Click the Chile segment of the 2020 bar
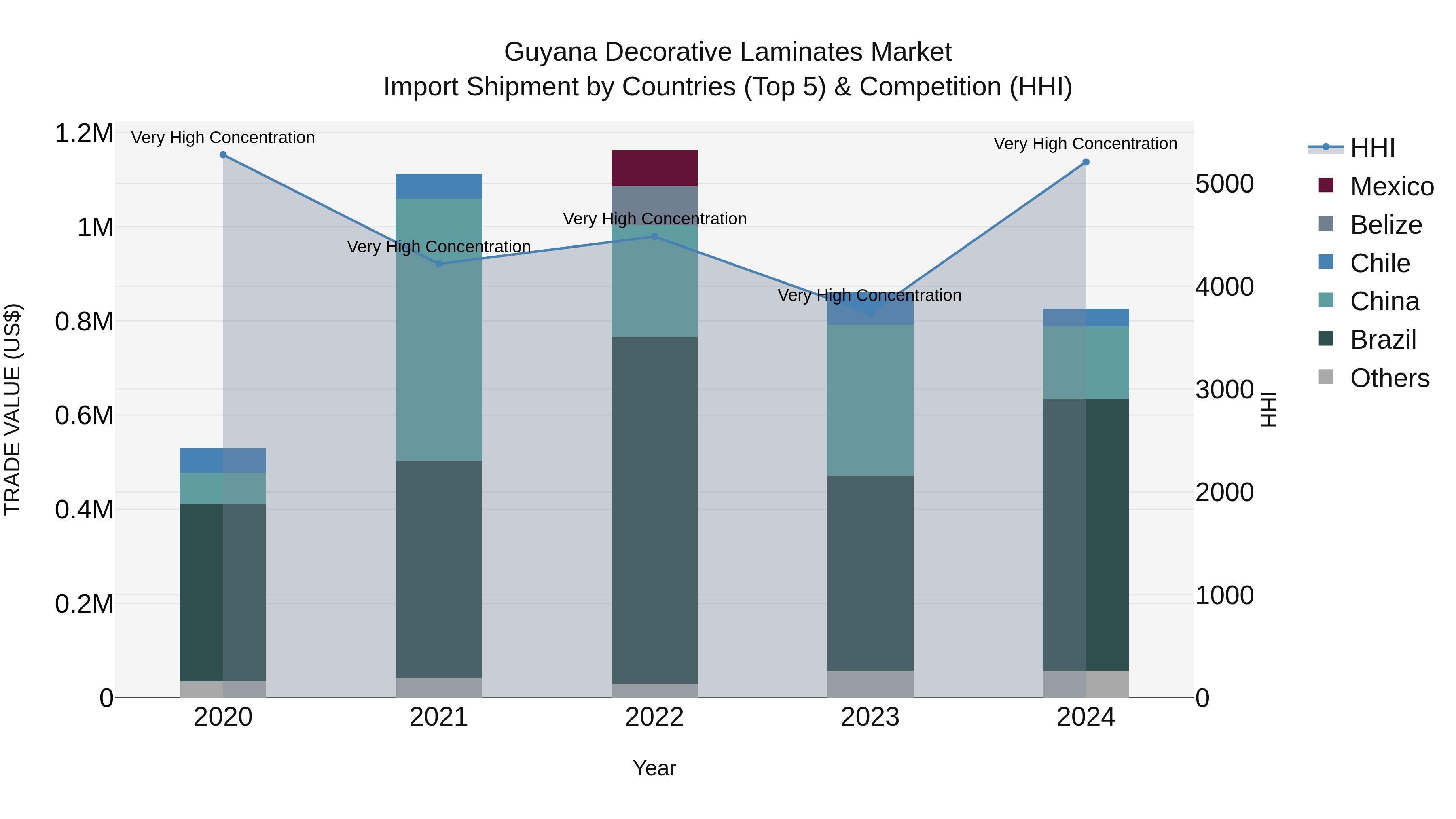The height and width of the screenshot is (819, 1456). pos(223,461)
